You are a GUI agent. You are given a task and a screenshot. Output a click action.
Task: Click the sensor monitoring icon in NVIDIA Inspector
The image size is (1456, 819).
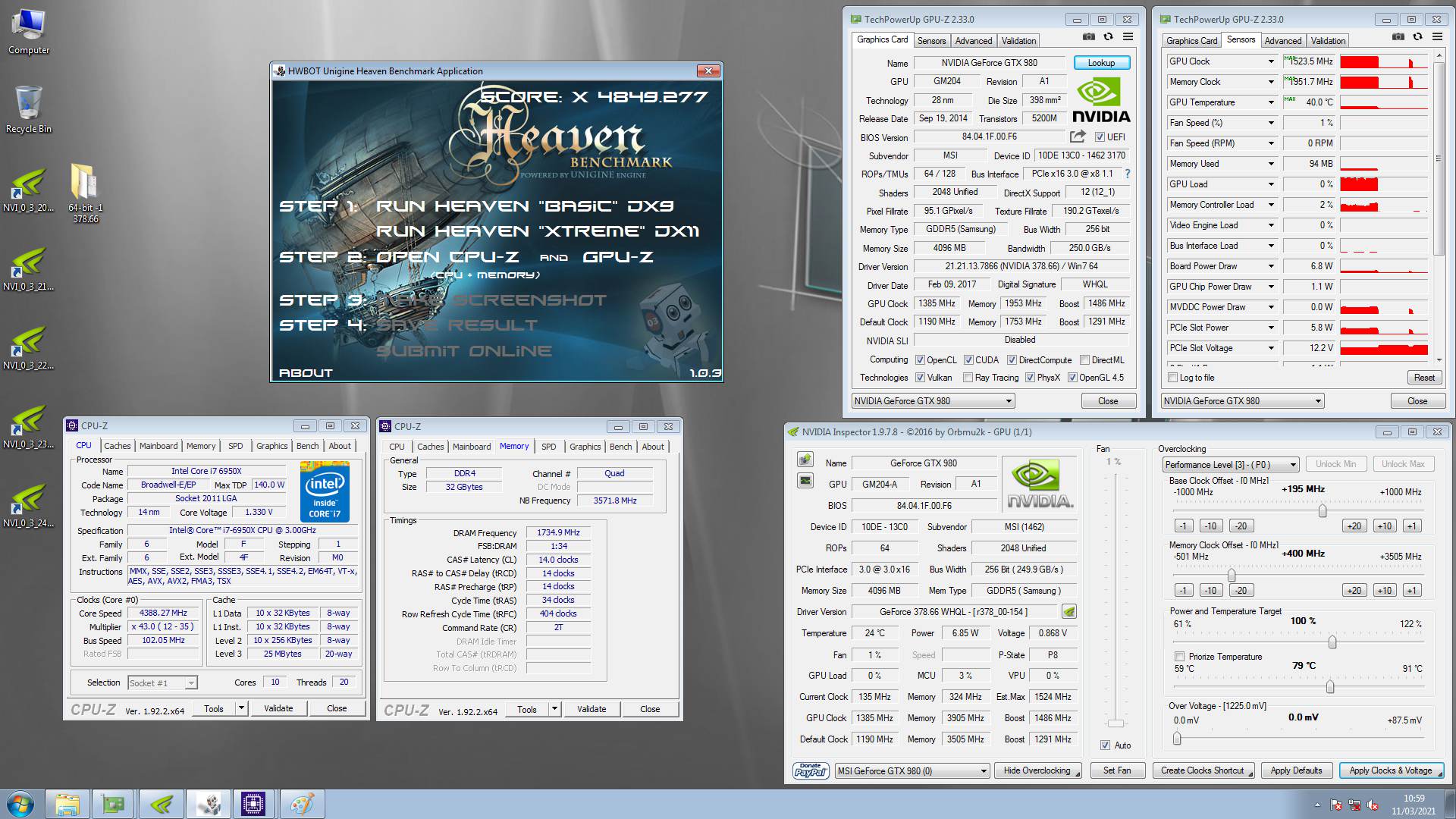(805, 481)
